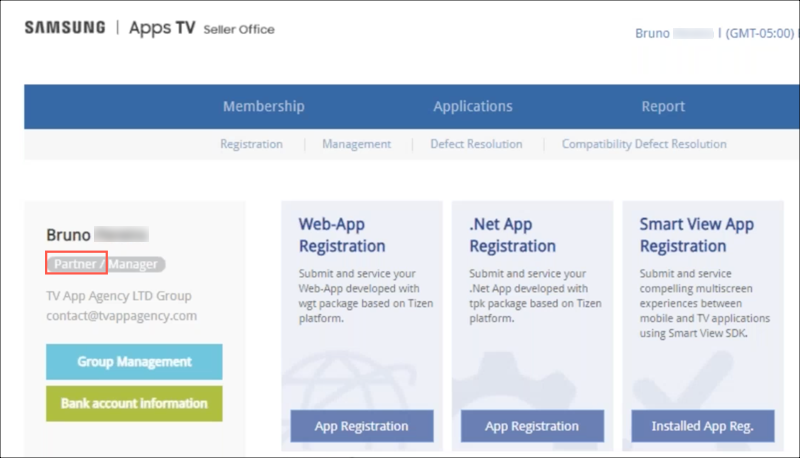Click the Samsung logo

click(65, 27)
